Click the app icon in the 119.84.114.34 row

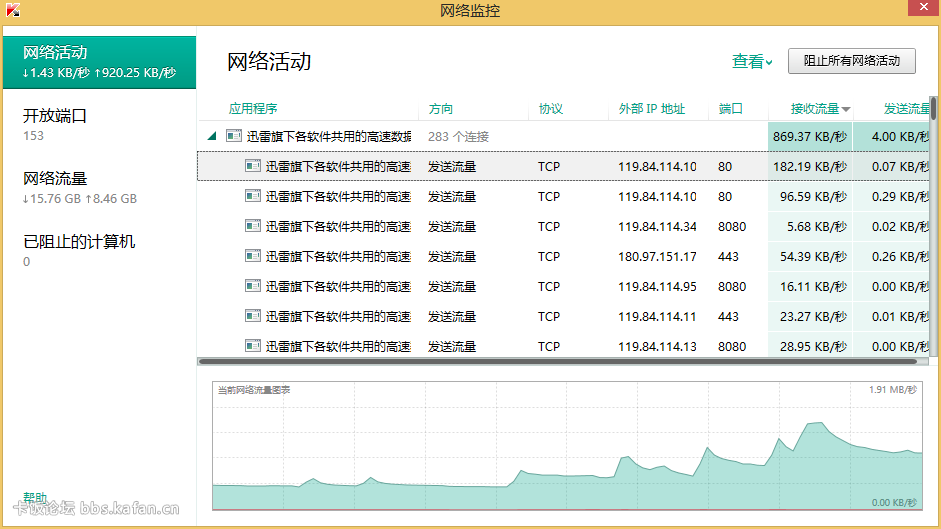click(x=253, y=226)
